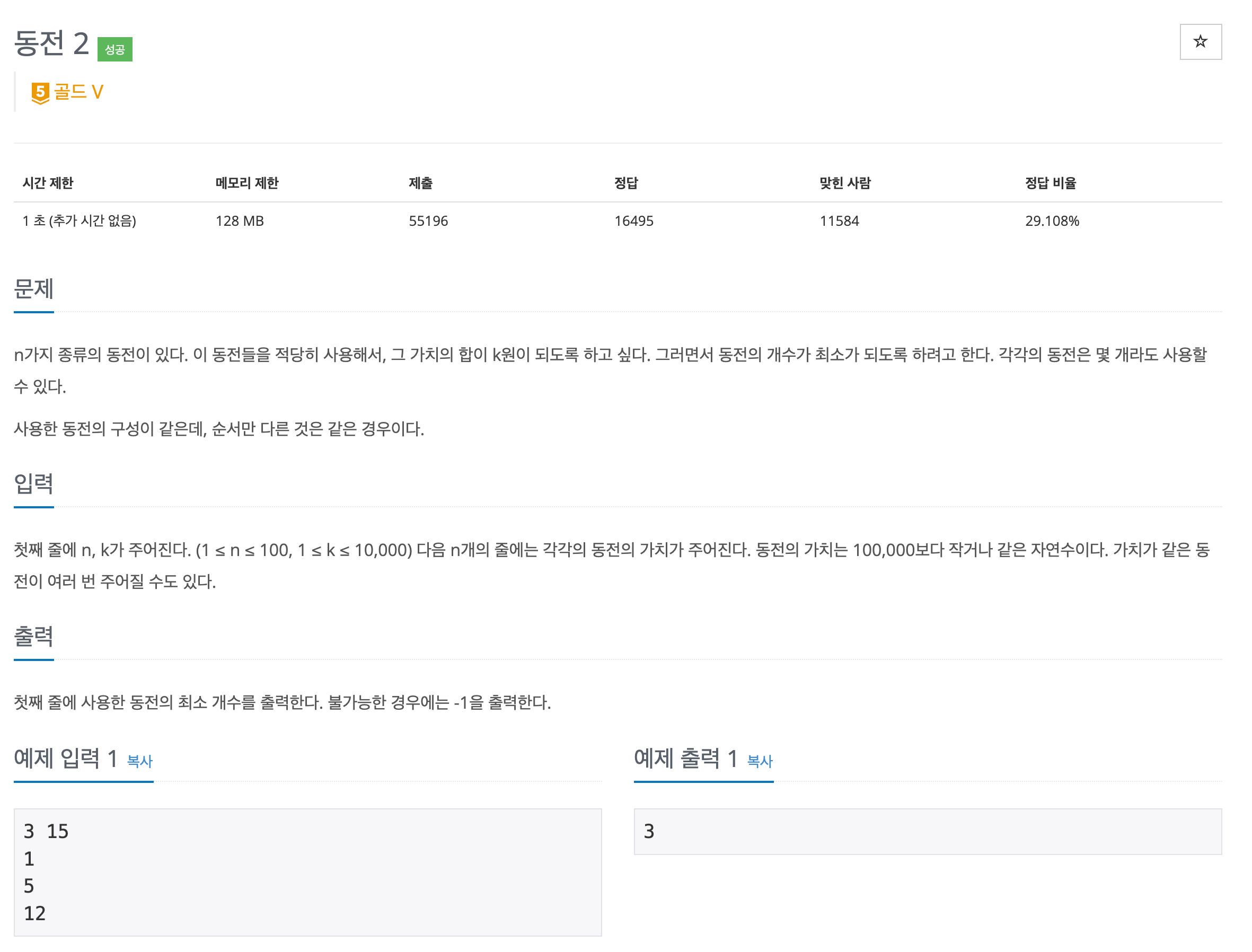Image resolution: width=1252 pixels, height=952 pixels.
Task: Click the sample output box showing 3
Action: point(927,831)
